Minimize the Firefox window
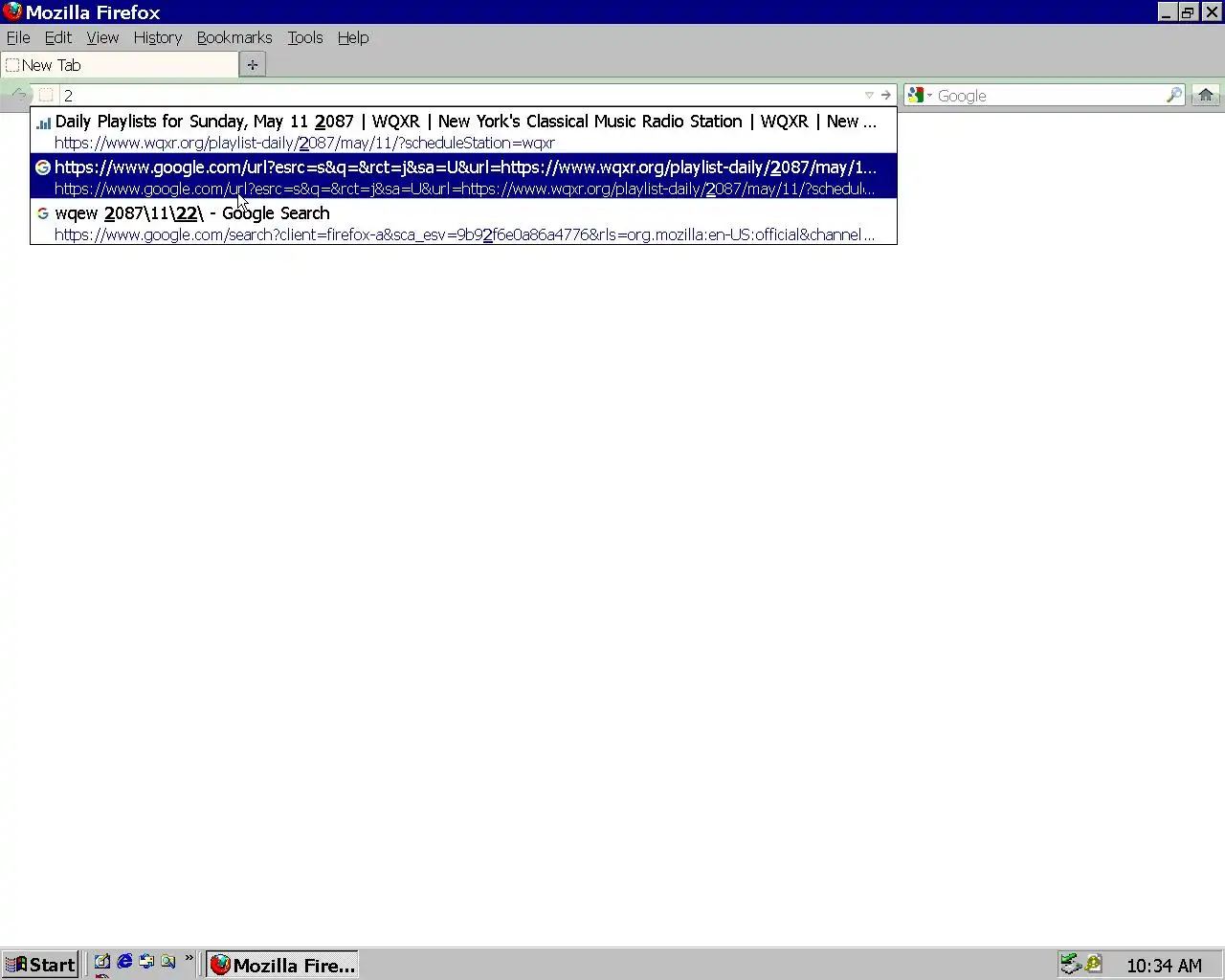The image size is (1225, 980). pos(1167,12)
